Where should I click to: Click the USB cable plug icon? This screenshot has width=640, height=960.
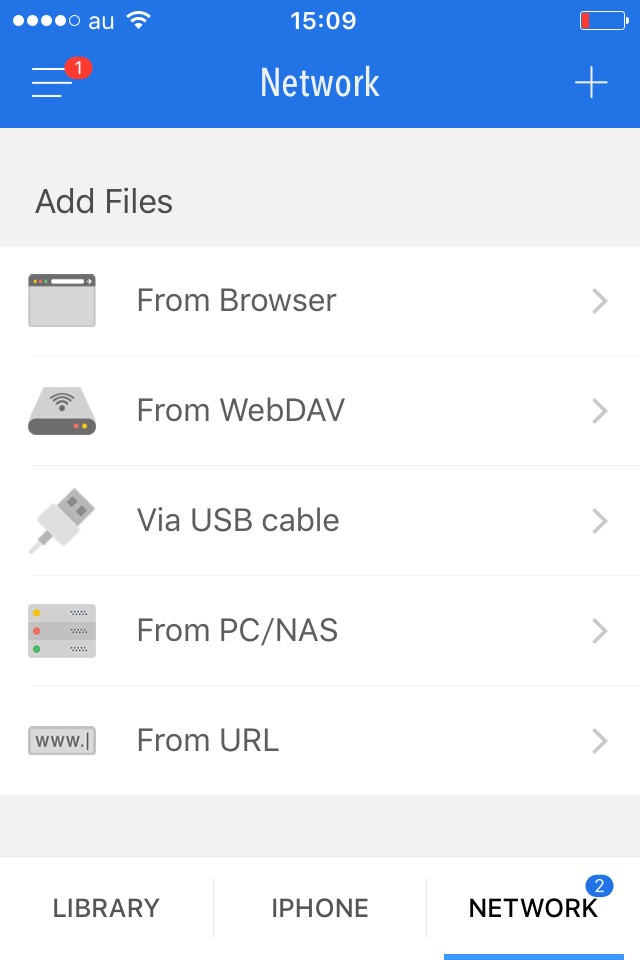[62, 520]
